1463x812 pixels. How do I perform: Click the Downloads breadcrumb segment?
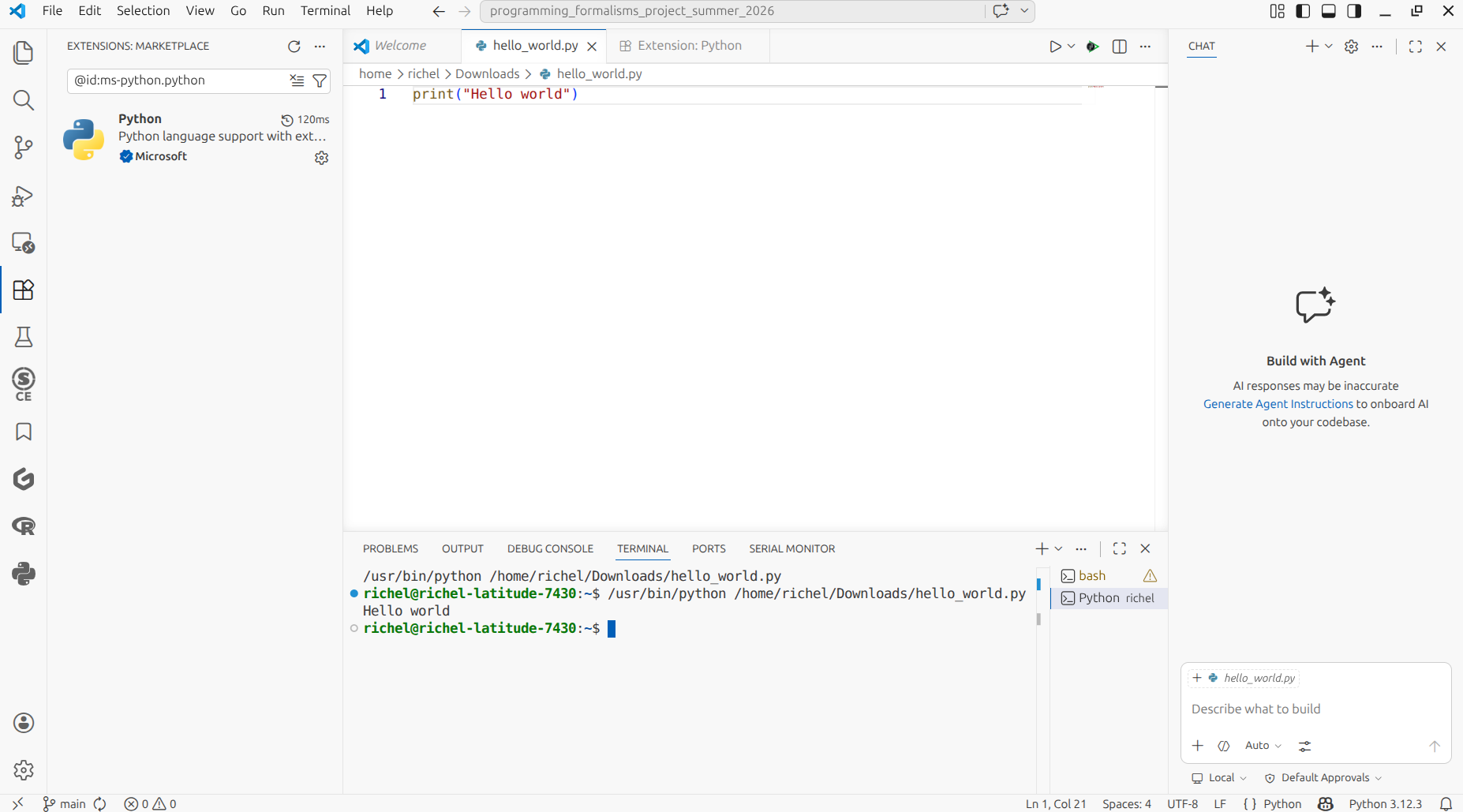pos(487,73)
